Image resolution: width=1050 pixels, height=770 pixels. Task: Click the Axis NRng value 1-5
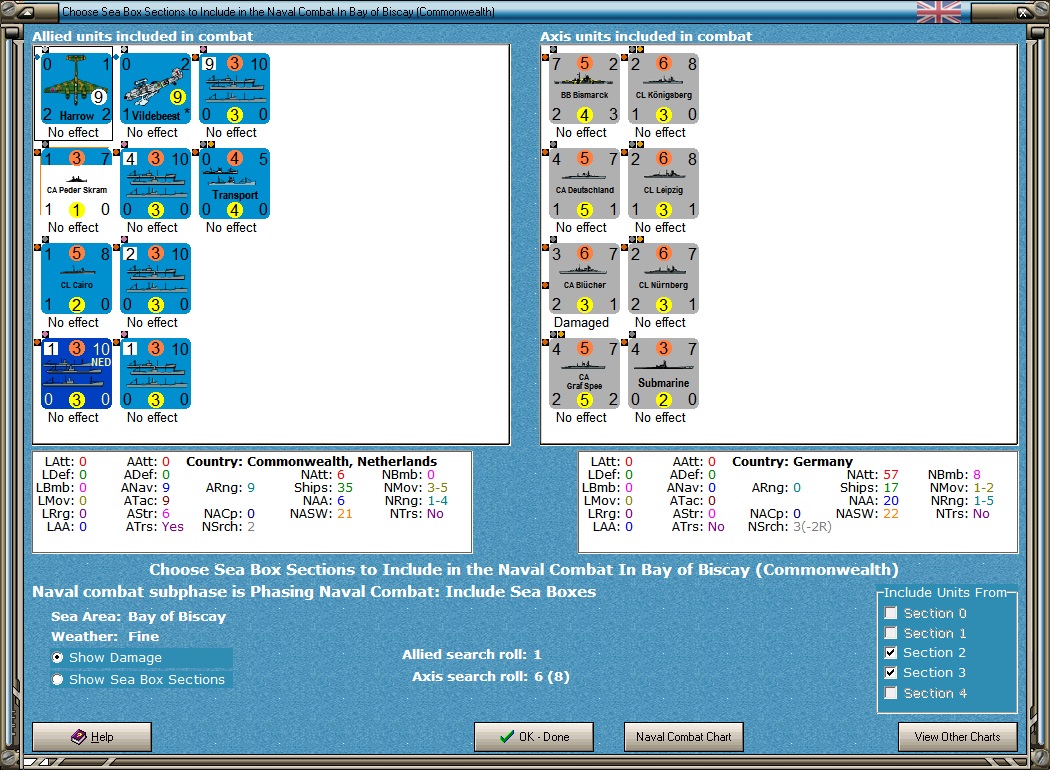click(984, 500)
